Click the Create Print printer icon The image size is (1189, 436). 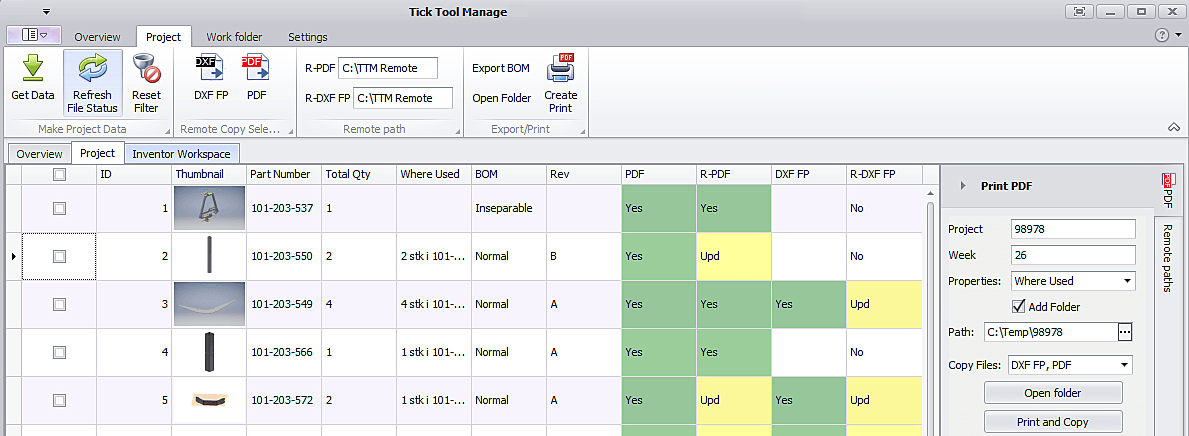click(x=561, y=68)
